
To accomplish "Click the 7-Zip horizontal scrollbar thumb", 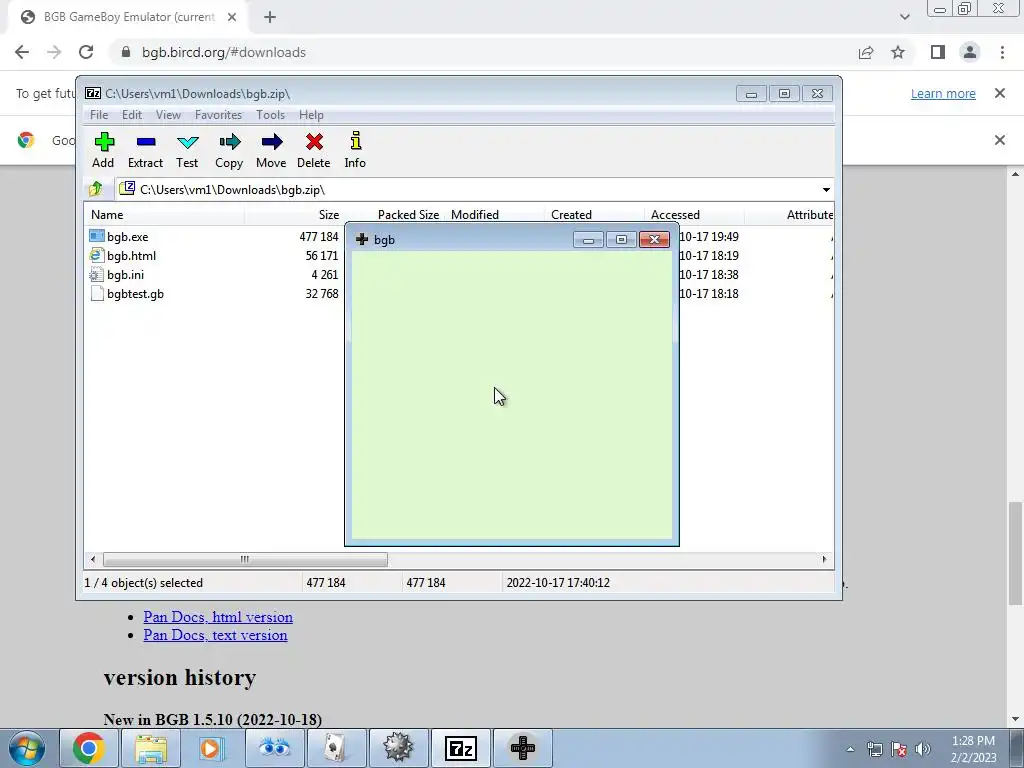I will pyautogui.click(x=245, y=560).
